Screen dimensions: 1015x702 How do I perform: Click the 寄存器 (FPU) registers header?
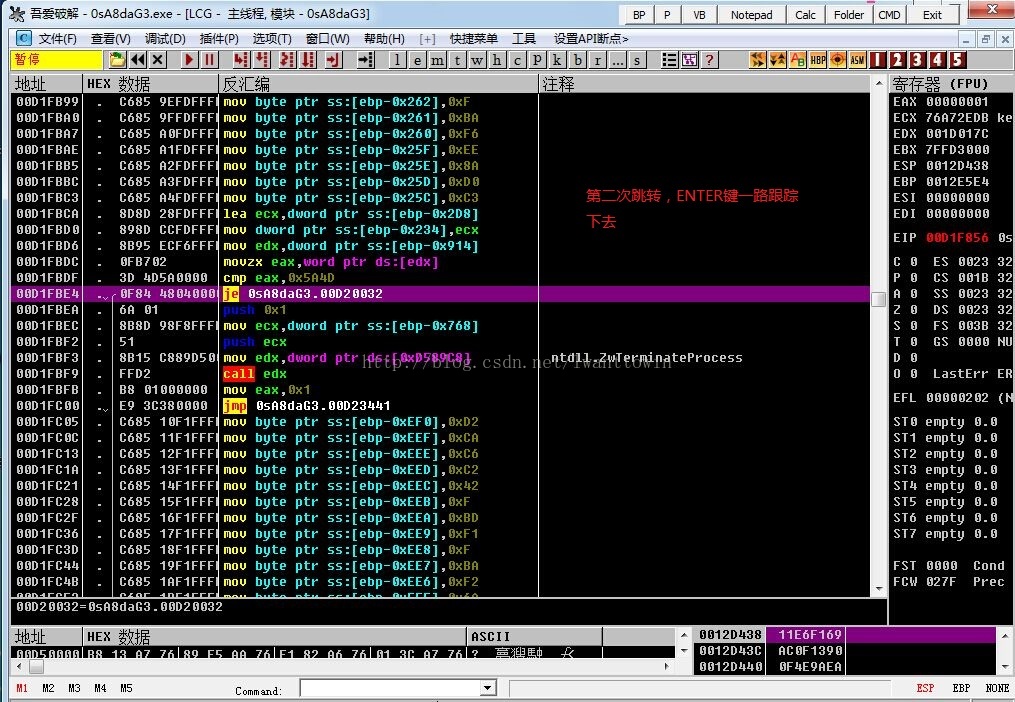(x=940, y=84)
